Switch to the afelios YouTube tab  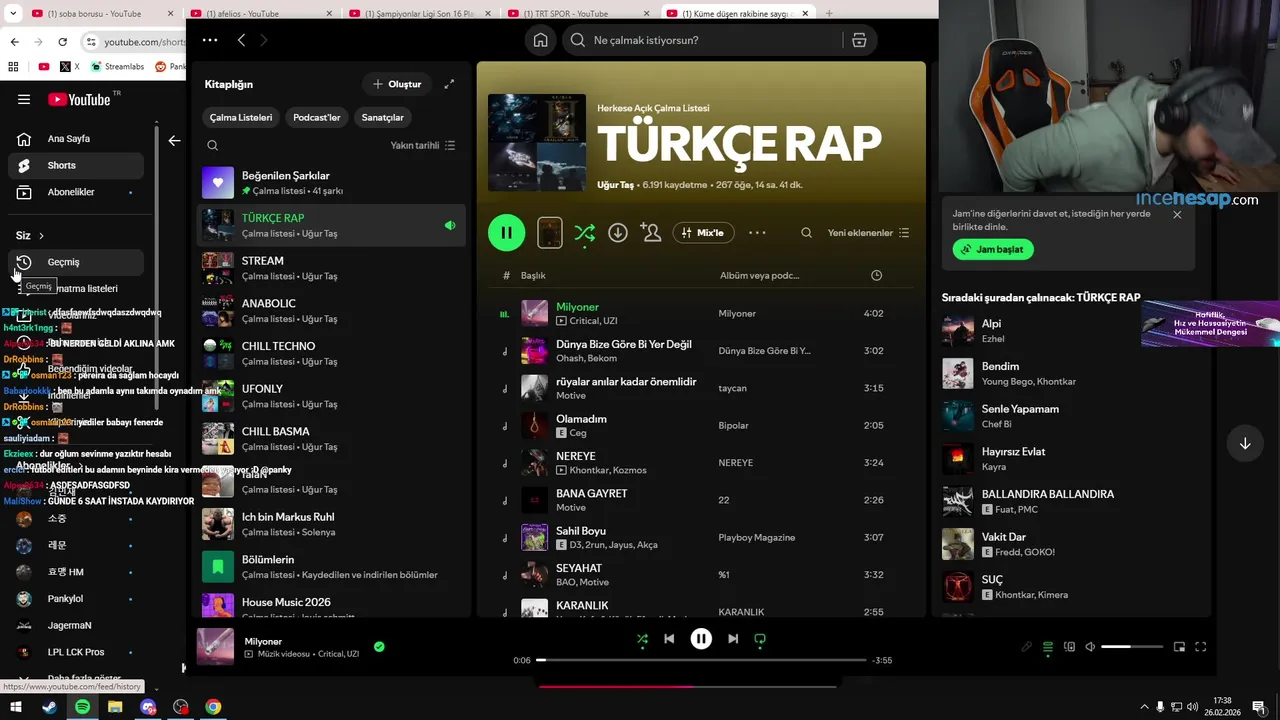tap(262, 13)
